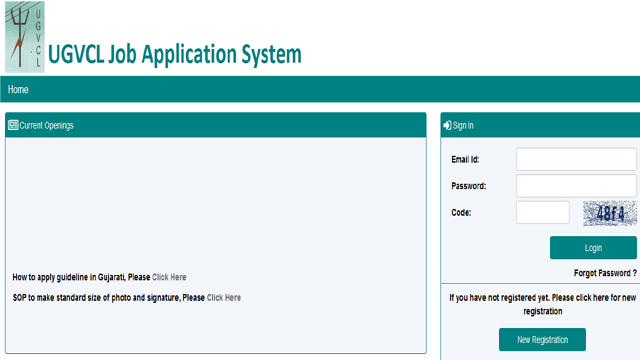Image resolution: width=640 pixels, height=360 pixels.
Task: Click the Code label
Action: [461, 213]
